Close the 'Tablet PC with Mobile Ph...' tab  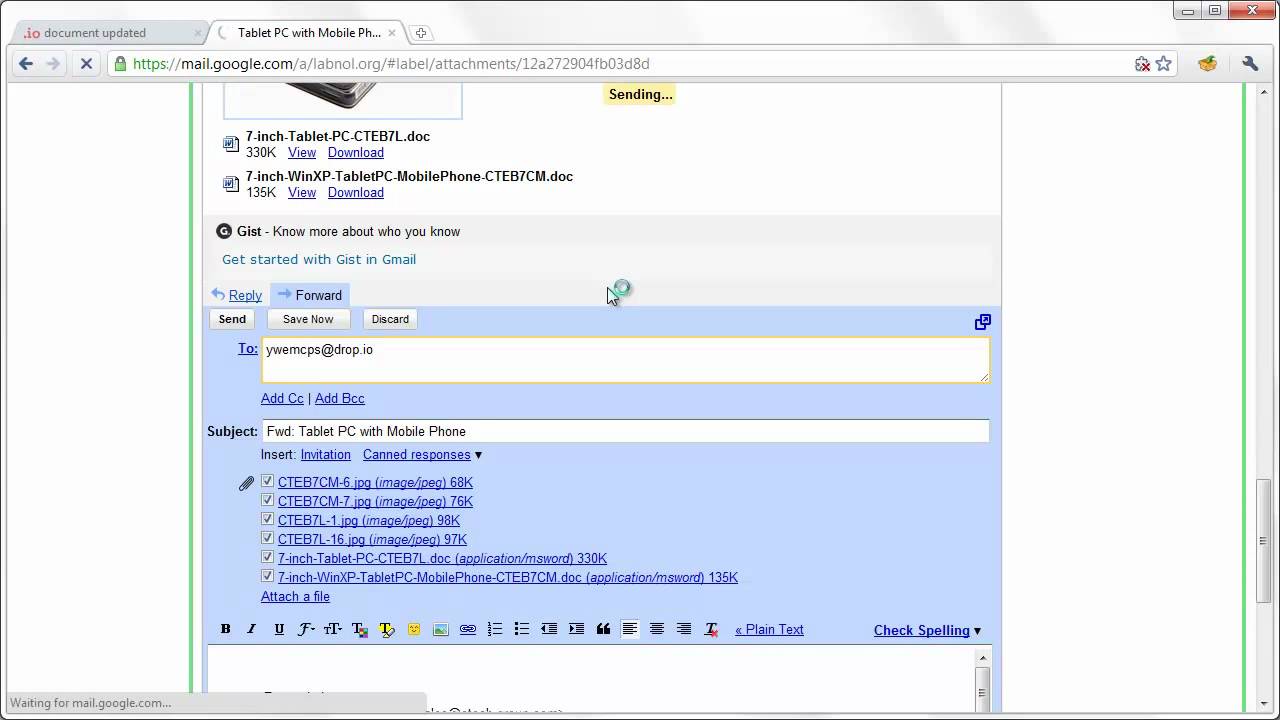tap(392, 33)
